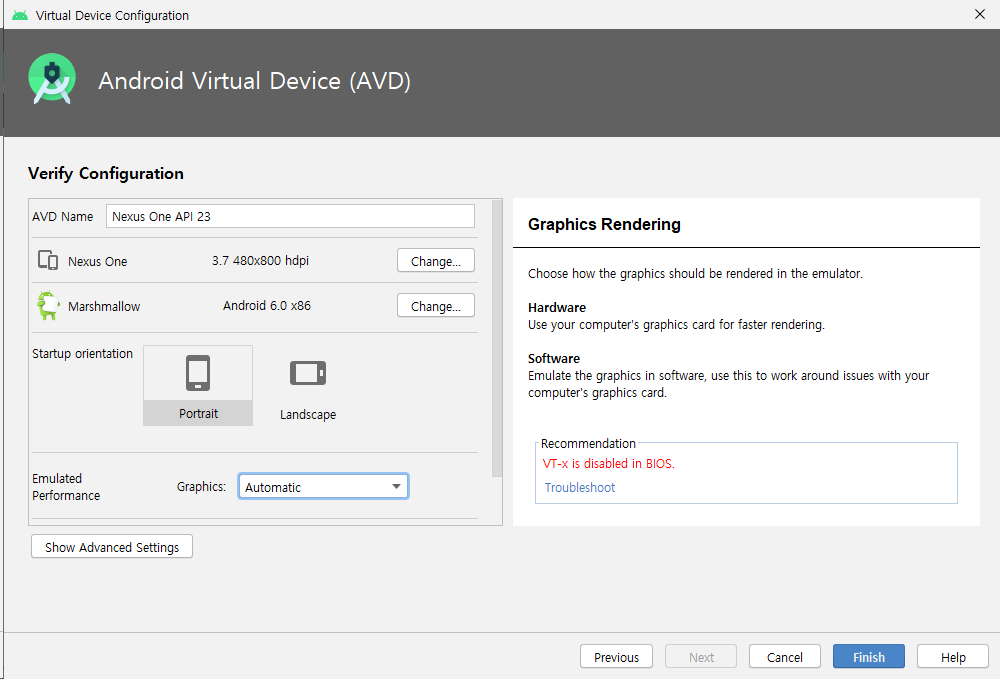The image size is (1000, 679).
Task: Click the Marshmallow Android mascot icon
Action: pos(47,306)
